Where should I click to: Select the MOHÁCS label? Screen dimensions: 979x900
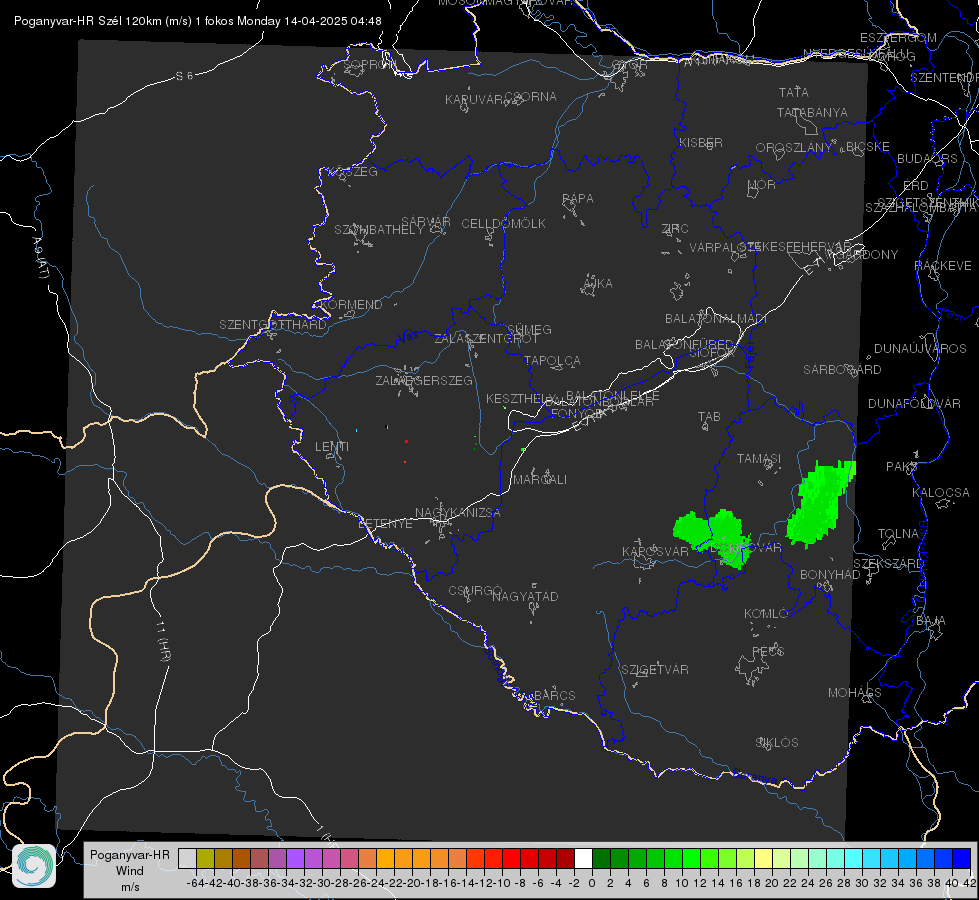coord(855,693)
